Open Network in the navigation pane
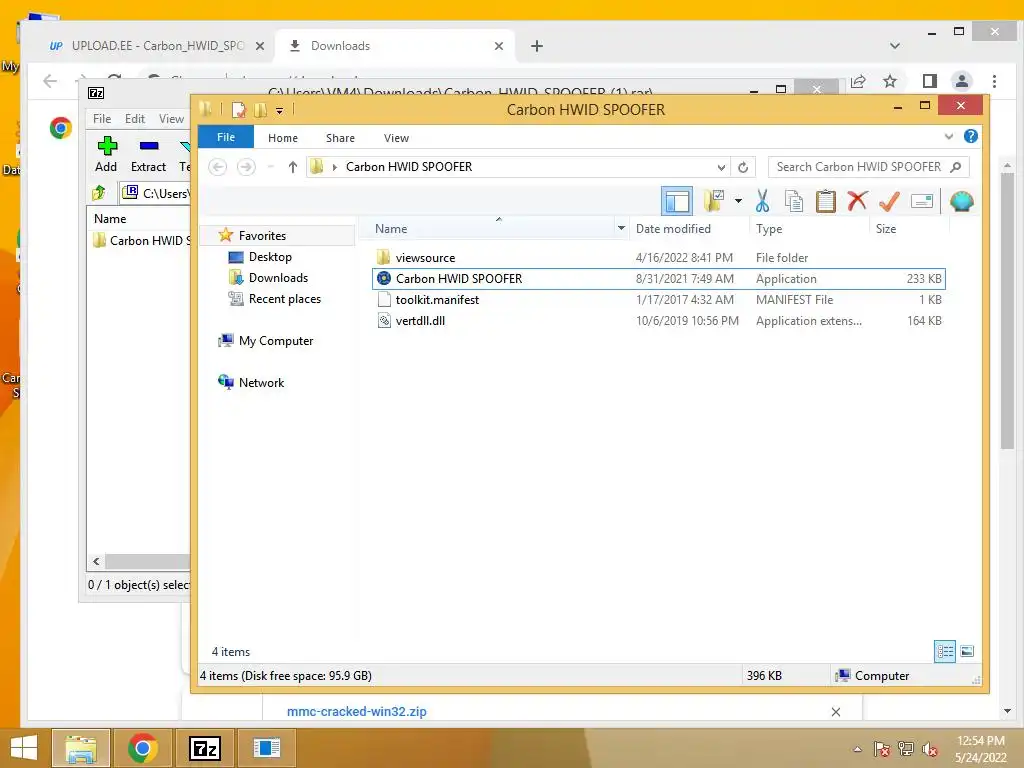The height and width of the screenshot is (768, 1024). 261,383
